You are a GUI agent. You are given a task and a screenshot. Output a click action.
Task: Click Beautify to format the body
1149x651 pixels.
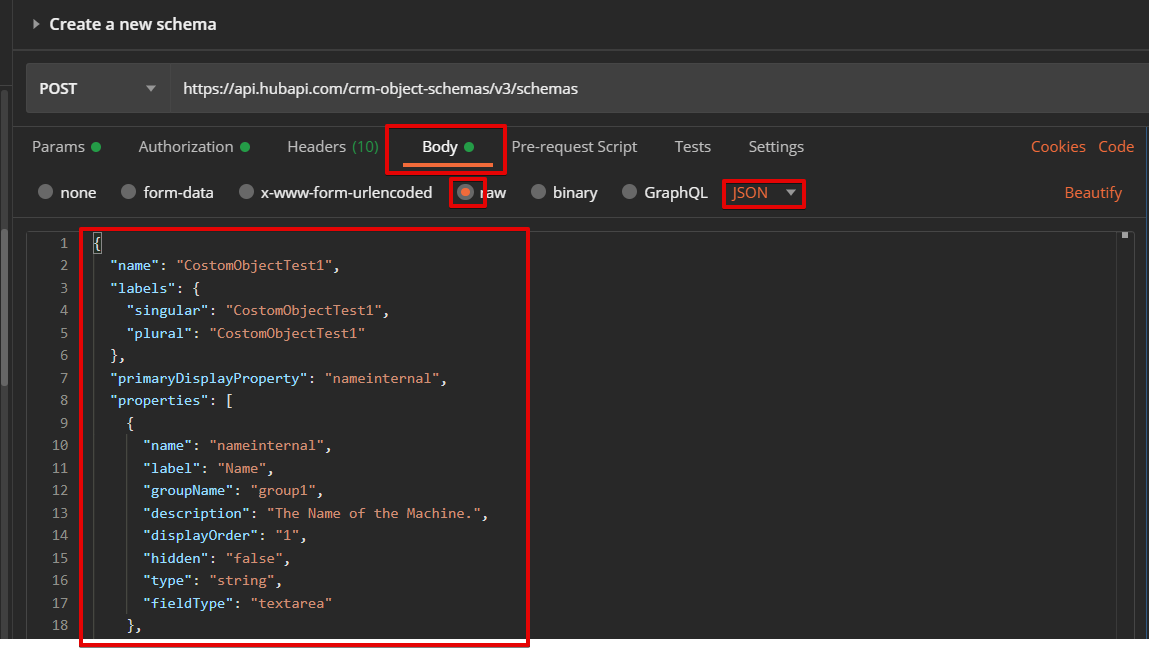pos(1093,192)
